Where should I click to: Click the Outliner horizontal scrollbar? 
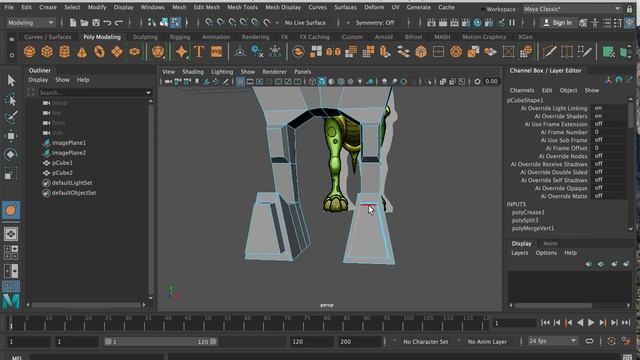click(x=86, y=305)
